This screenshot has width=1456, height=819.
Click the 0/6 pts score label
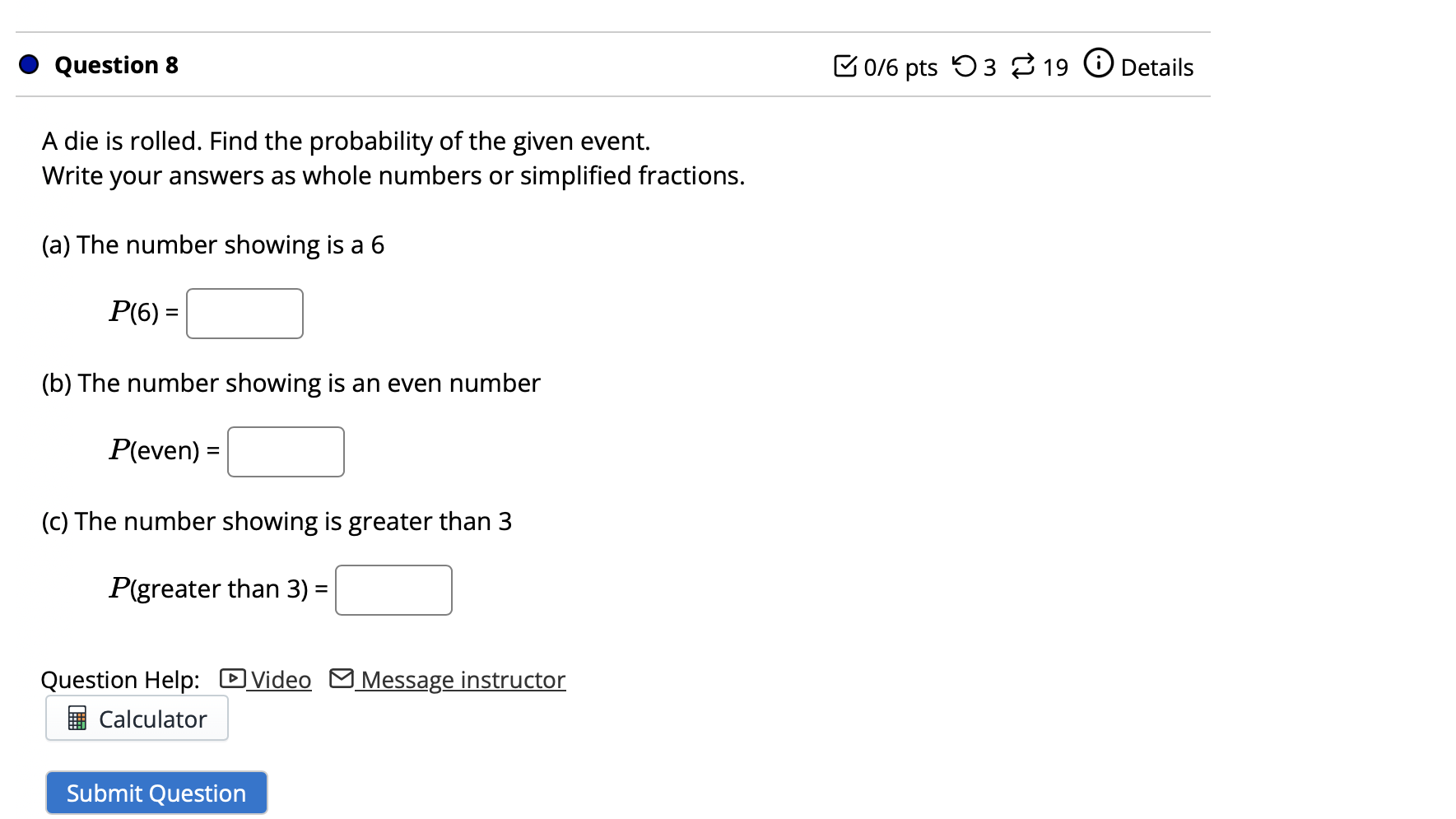tap(900, 67)
